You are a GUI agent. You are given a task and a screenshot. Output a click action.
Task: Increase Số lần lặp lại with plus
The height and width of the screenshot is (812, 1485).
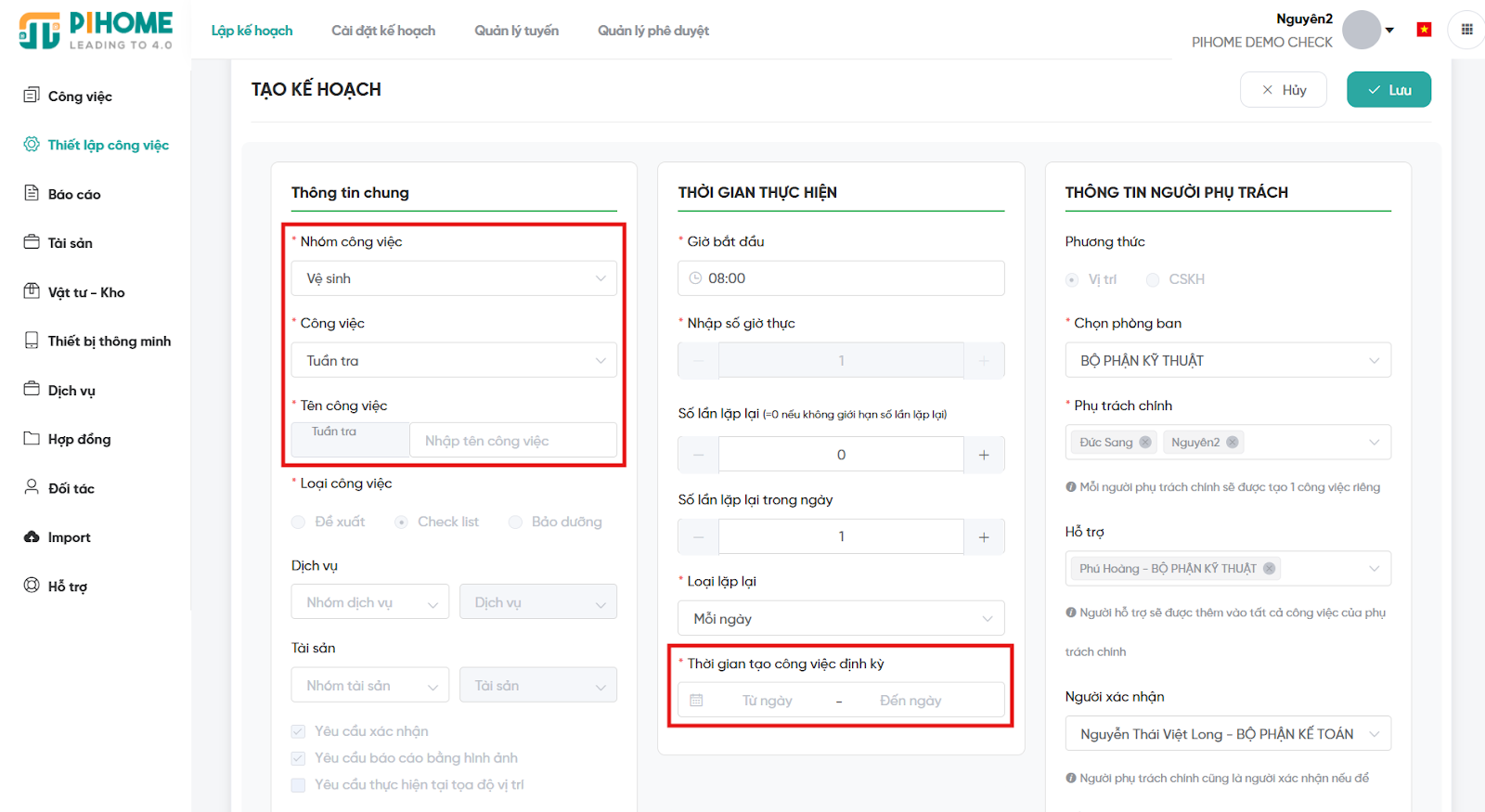[984, 455]
